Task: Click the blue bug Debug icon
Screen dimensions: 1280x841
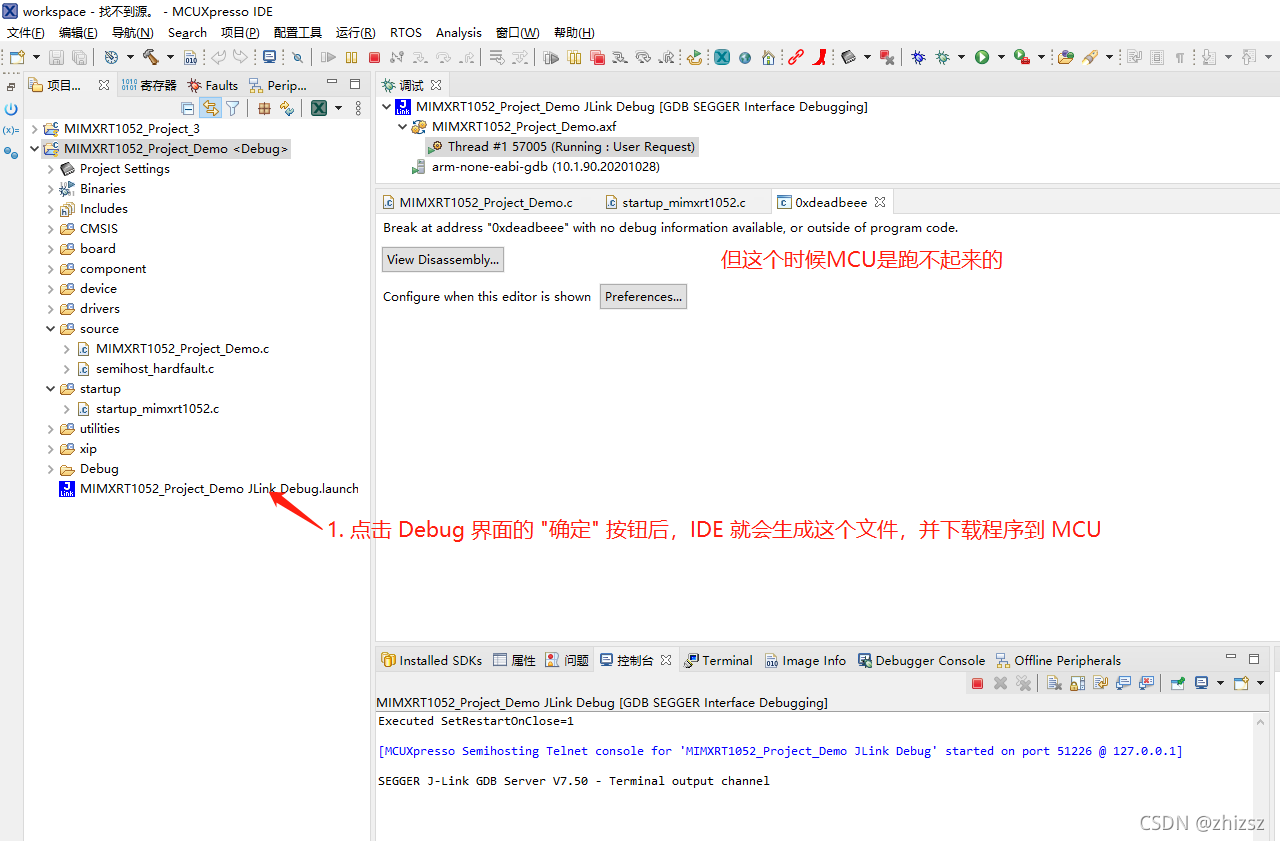Action: pyautogui.click(x=918, y=57)
